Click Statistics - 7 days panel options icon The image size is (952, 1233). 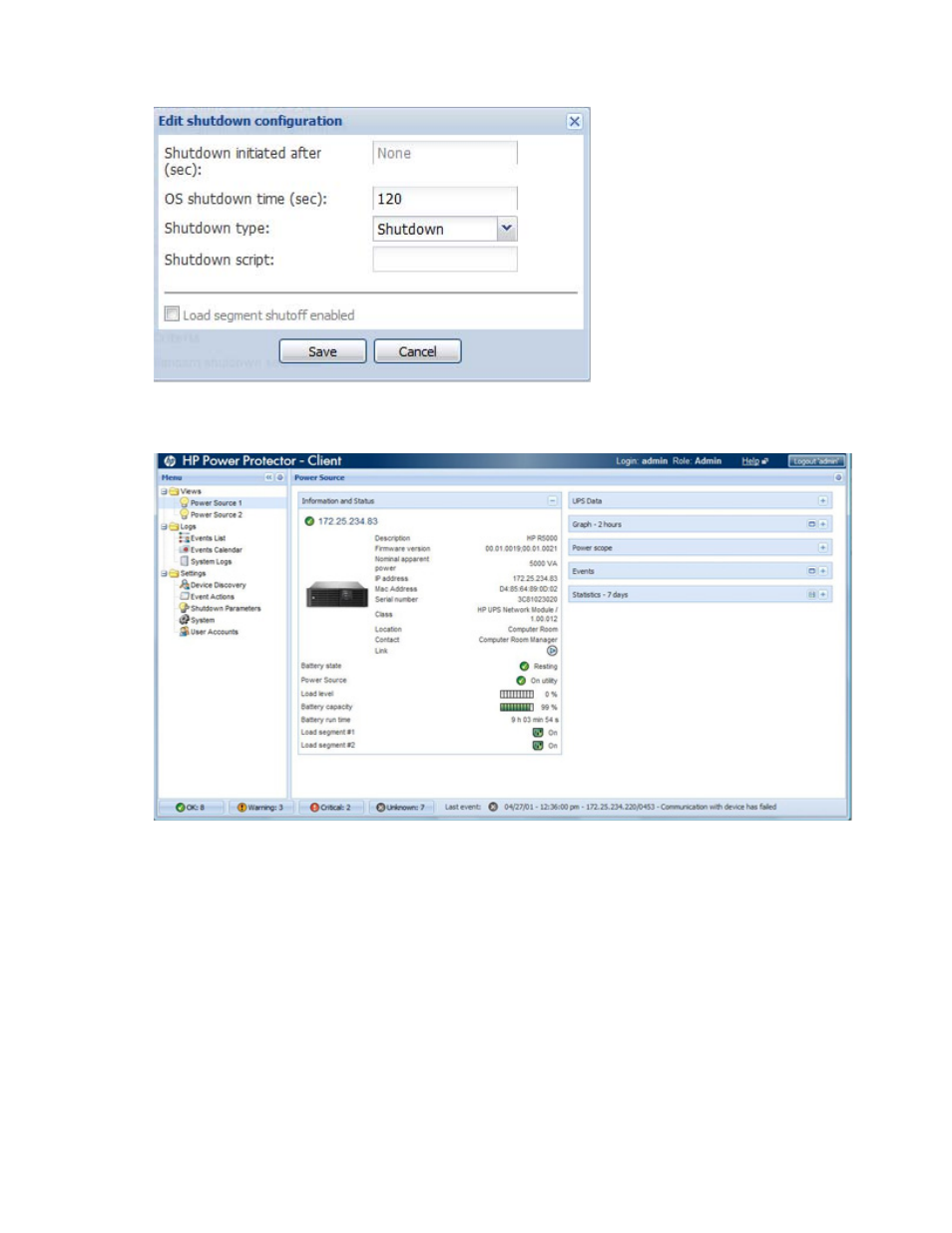click(811, 595)
